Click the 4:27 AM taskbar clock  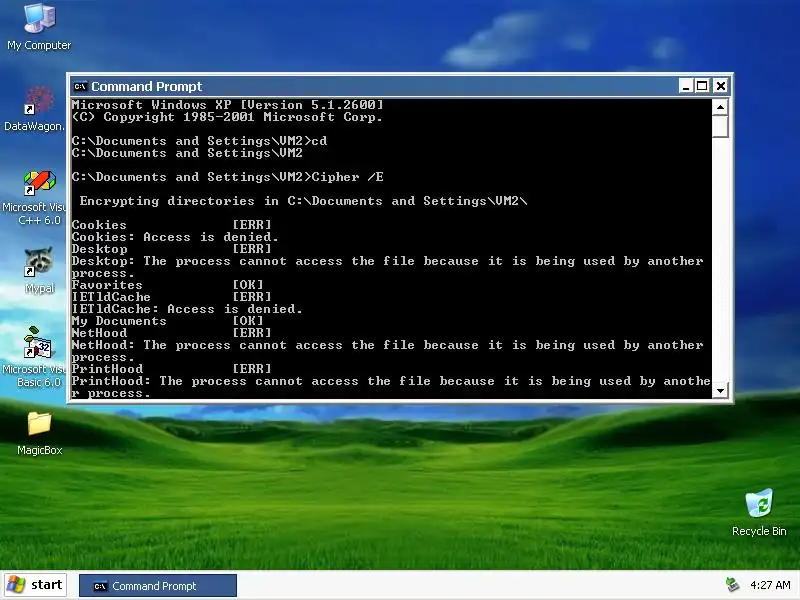pos(770,585)
